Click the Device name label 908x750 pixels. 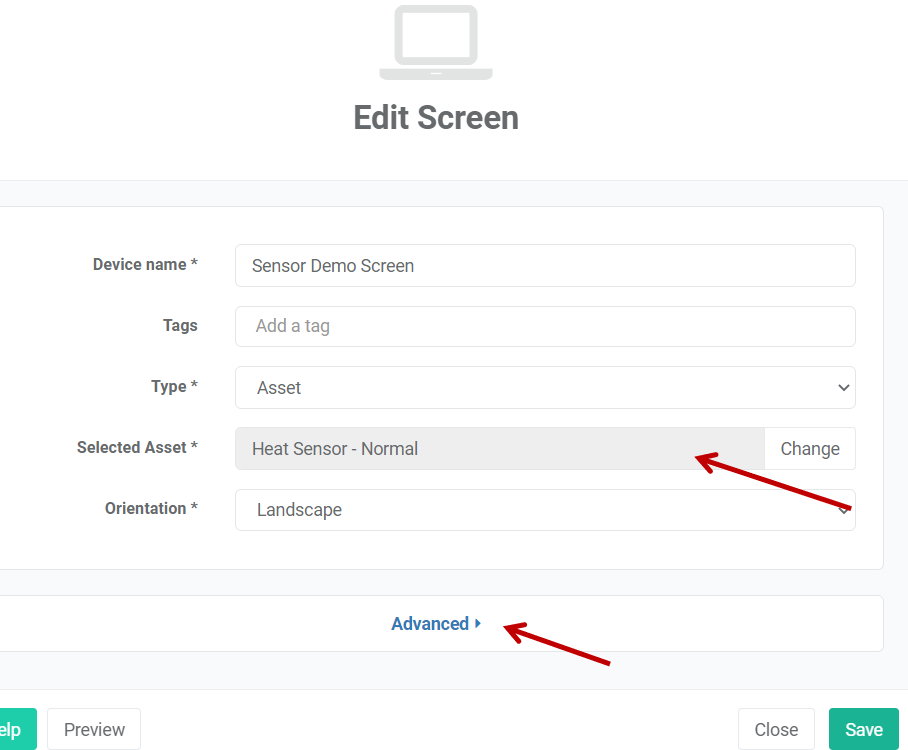pos(145,265)
